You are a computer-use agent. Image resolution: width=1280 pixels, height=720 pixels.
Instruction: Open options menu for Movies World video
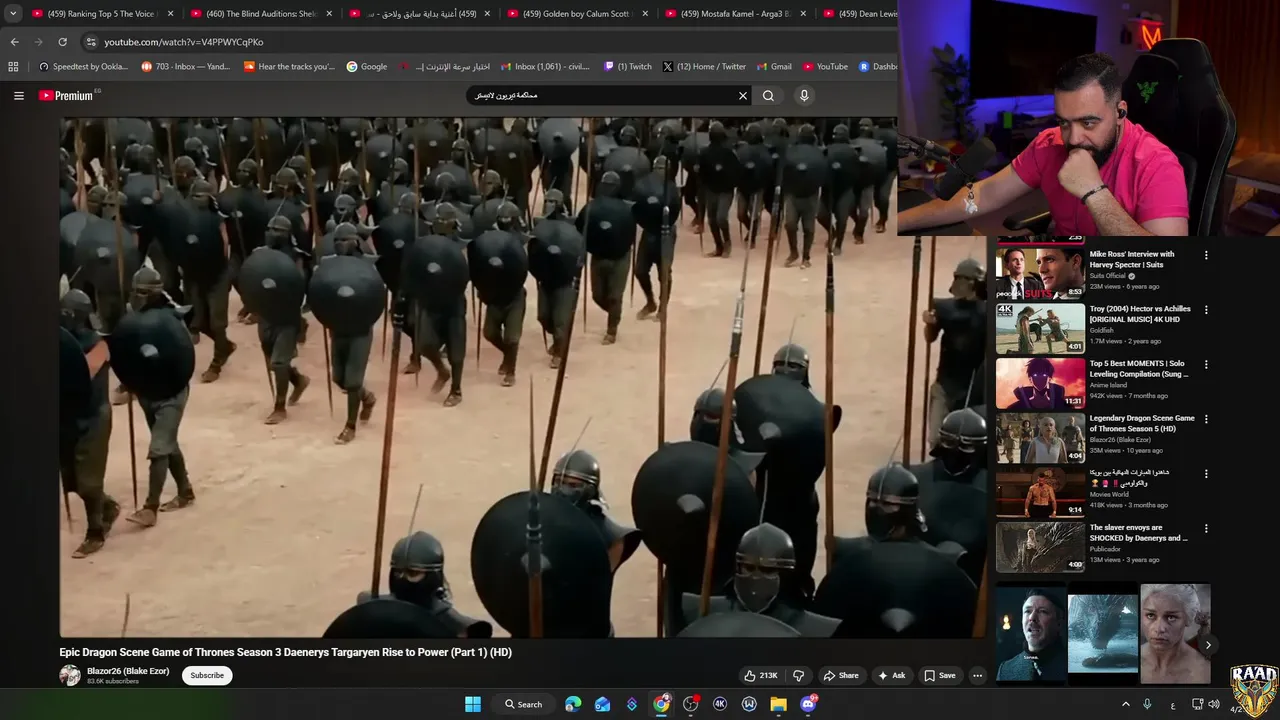[x=1206, y=474]
